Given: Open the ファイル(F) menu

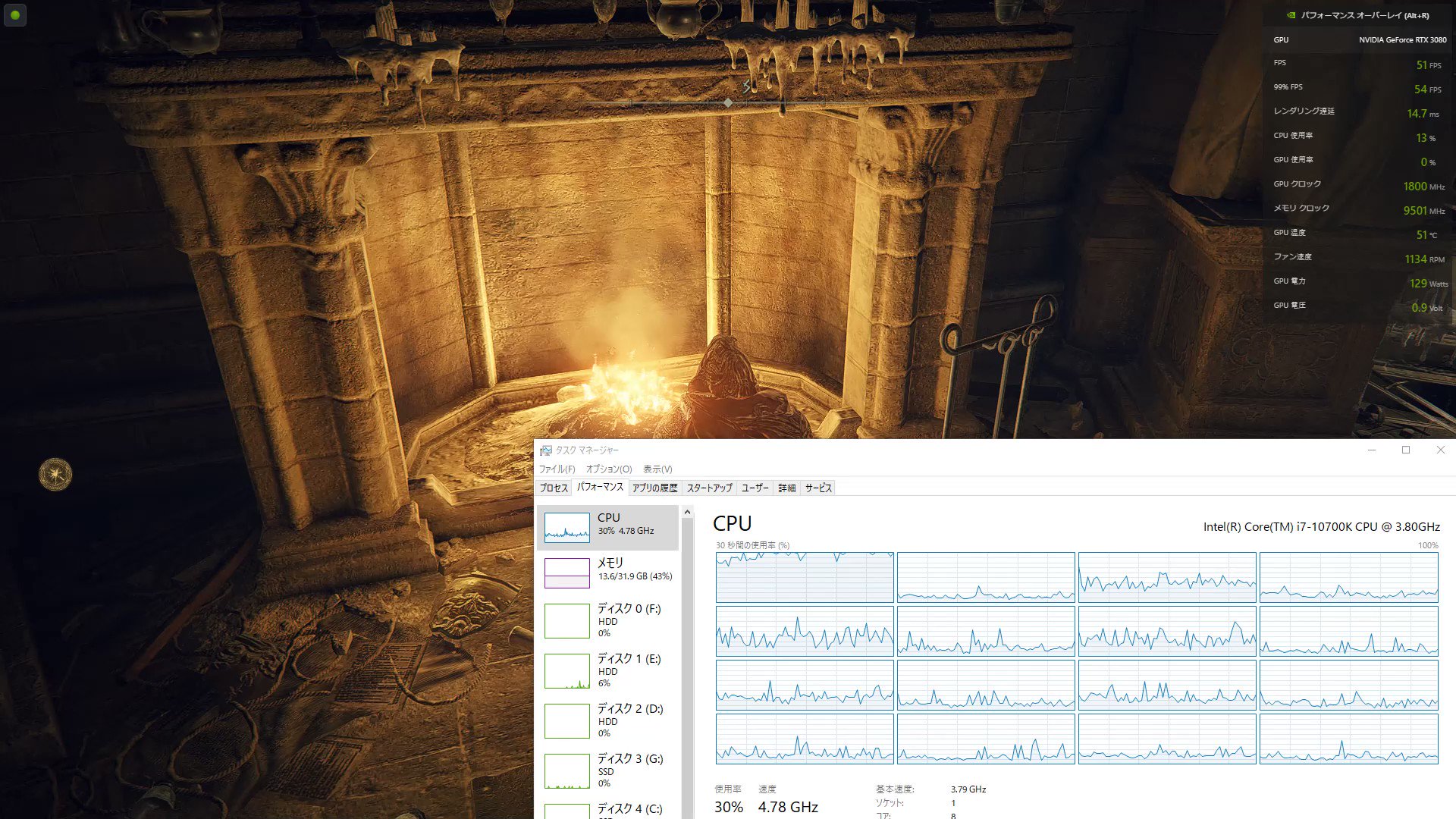Looking at the screenshot, I should (557, 469).
